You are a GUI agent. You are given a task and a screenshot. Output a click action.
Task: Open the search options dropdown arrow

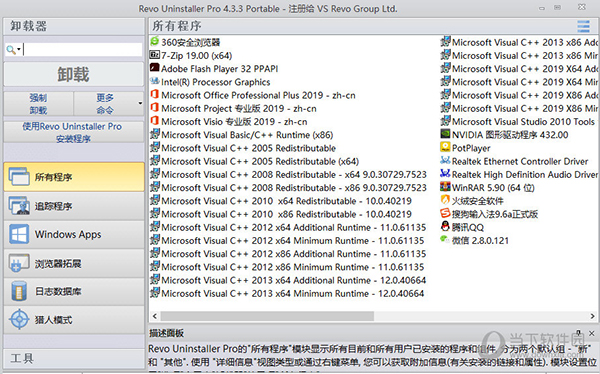pyautogui.click(x=19, y=50)
